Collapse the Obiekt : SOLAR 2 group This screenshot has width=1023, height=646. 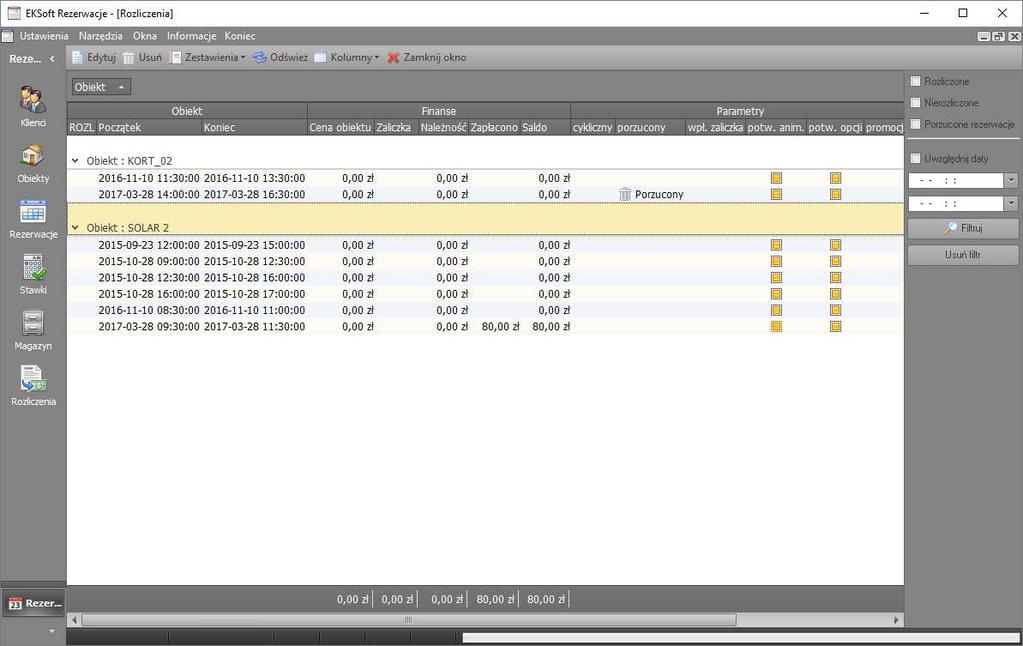pyautogui.click(x=75, y=228)
